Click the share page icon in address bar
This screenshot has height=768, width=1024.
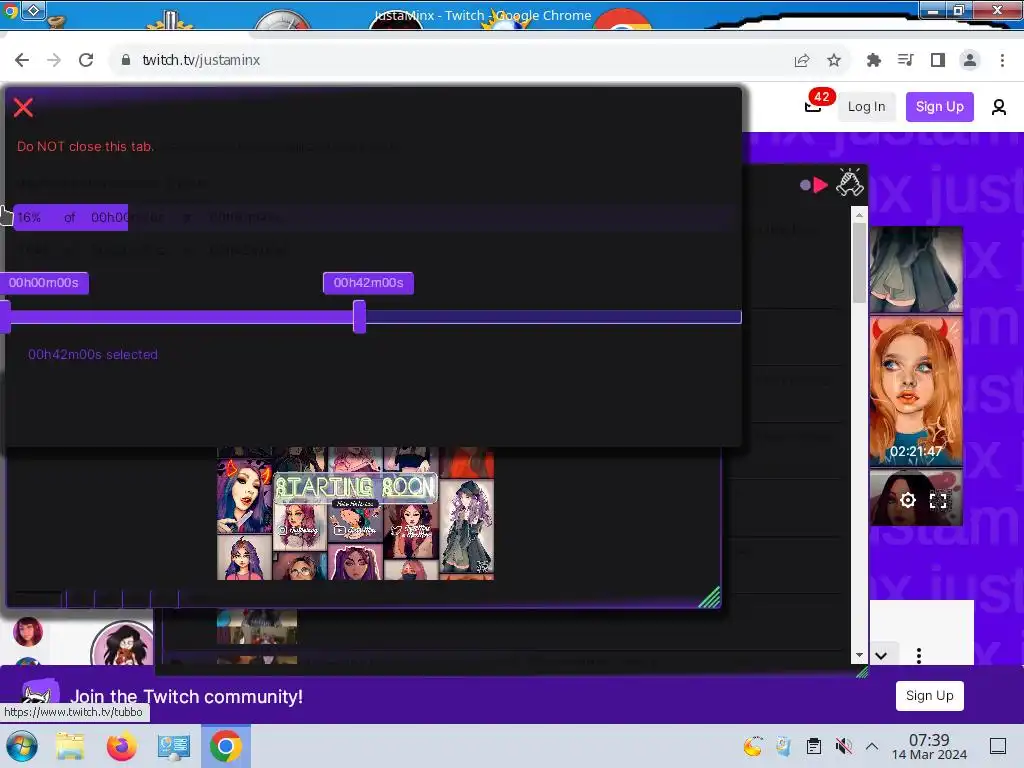802,61
